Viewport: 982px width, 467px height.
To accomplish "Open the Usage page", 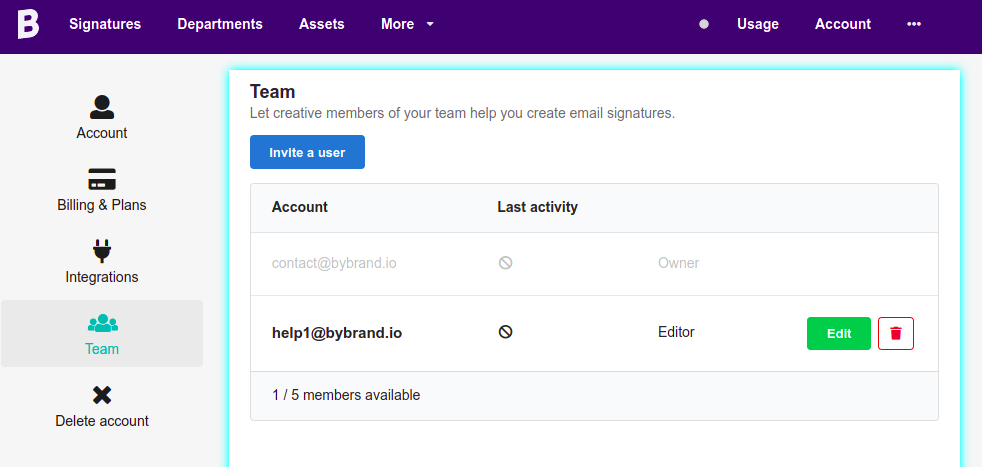I will click(758, 24).
